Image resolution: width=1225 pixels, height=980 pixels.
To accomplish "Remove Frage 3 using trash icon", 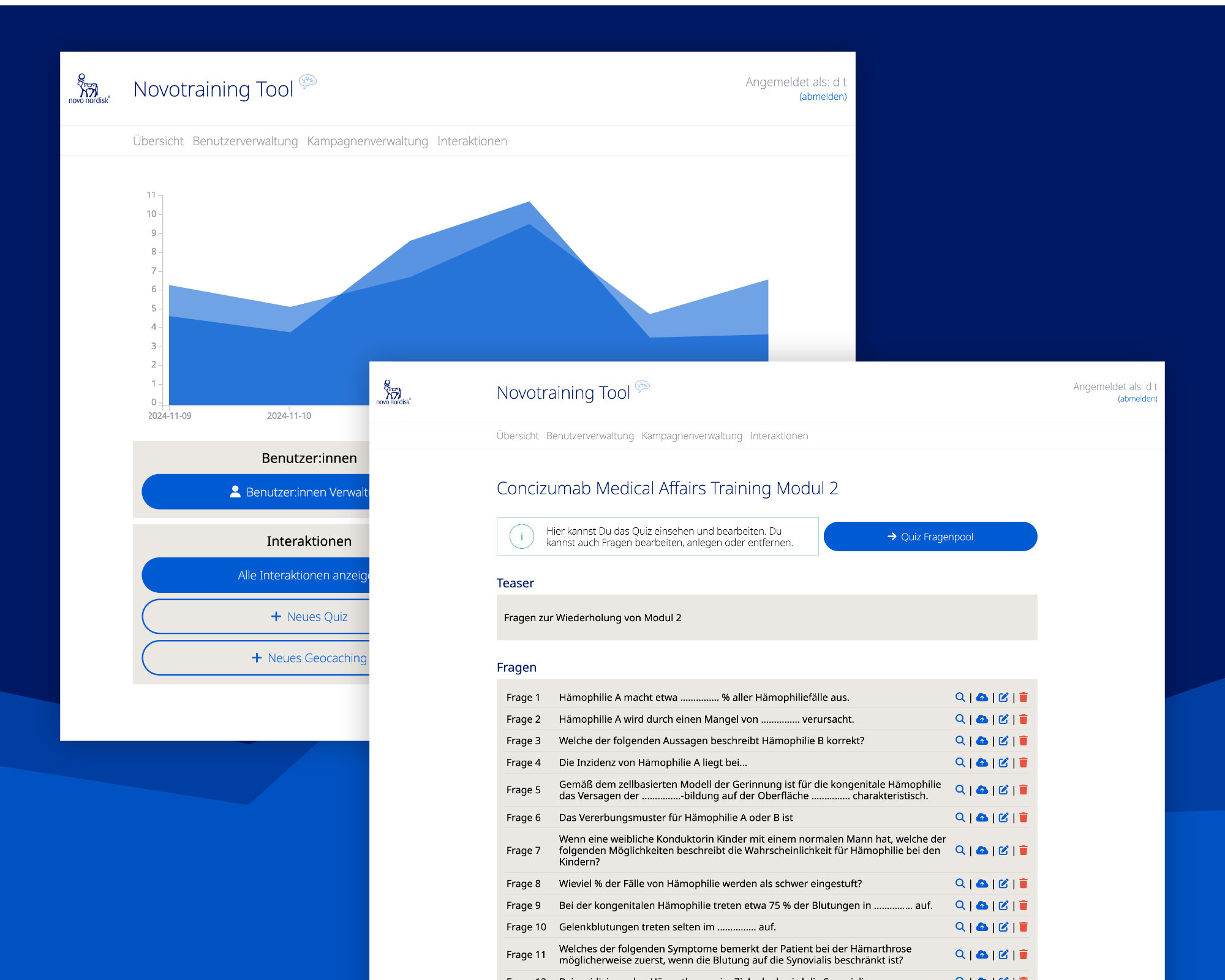I will pos(1023,741).
